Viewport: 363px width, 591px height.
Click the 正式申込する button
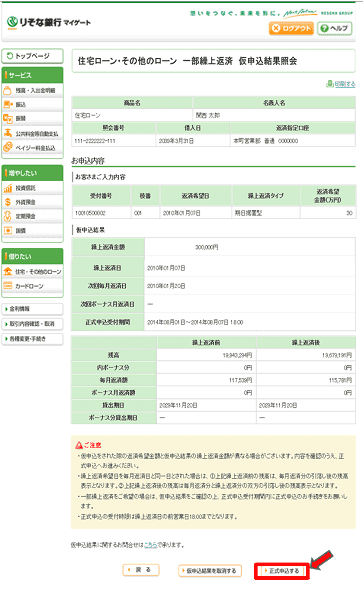point(282,571)
